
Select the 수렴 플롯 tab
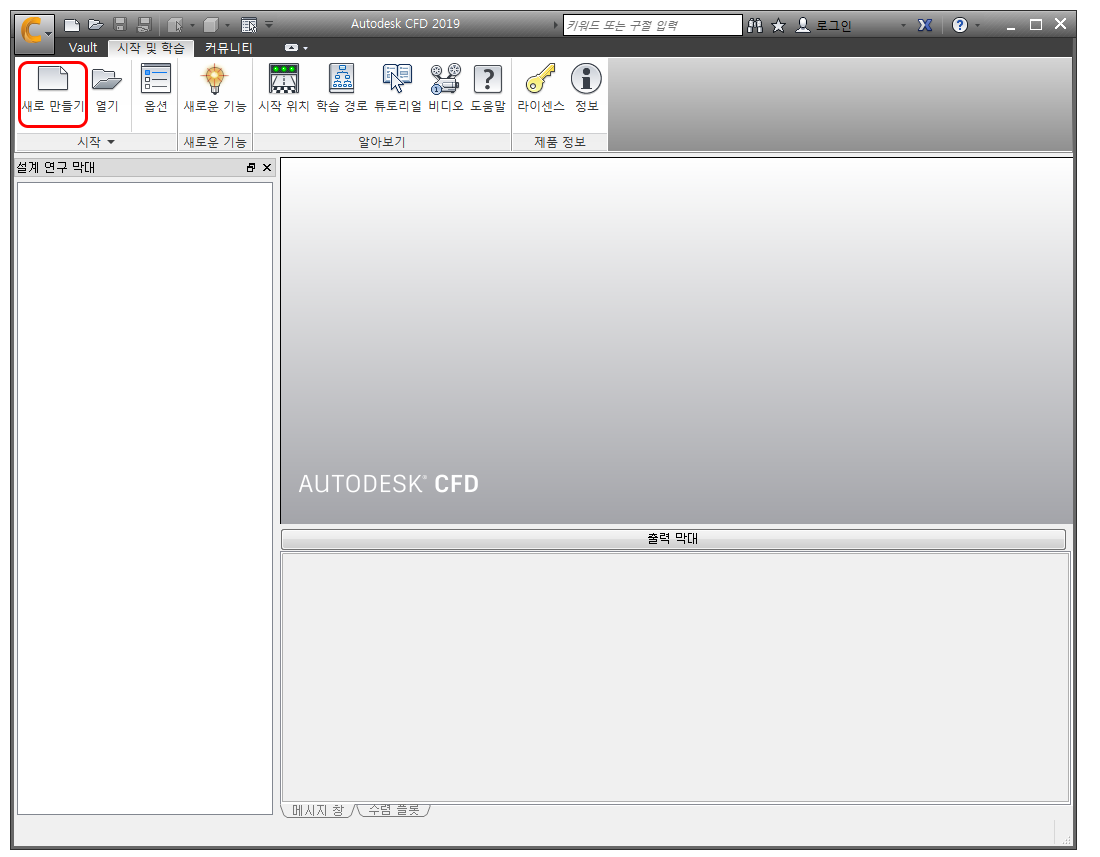[x=394, y=810]
